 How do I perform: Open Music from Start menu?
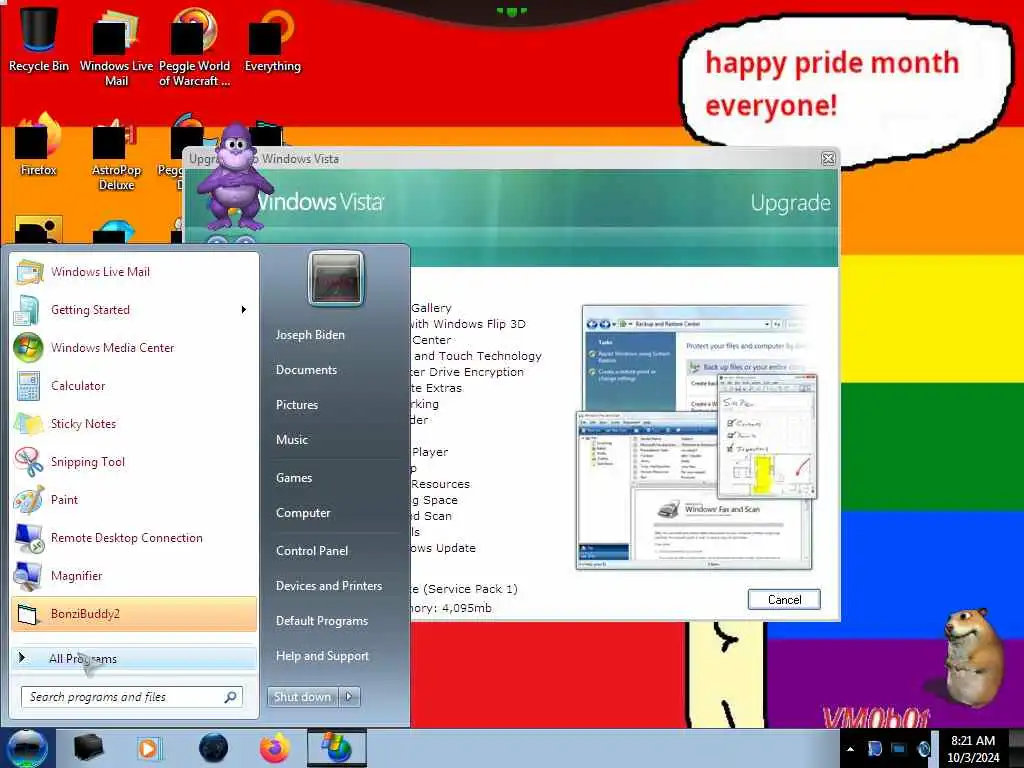tap(292, 440)
